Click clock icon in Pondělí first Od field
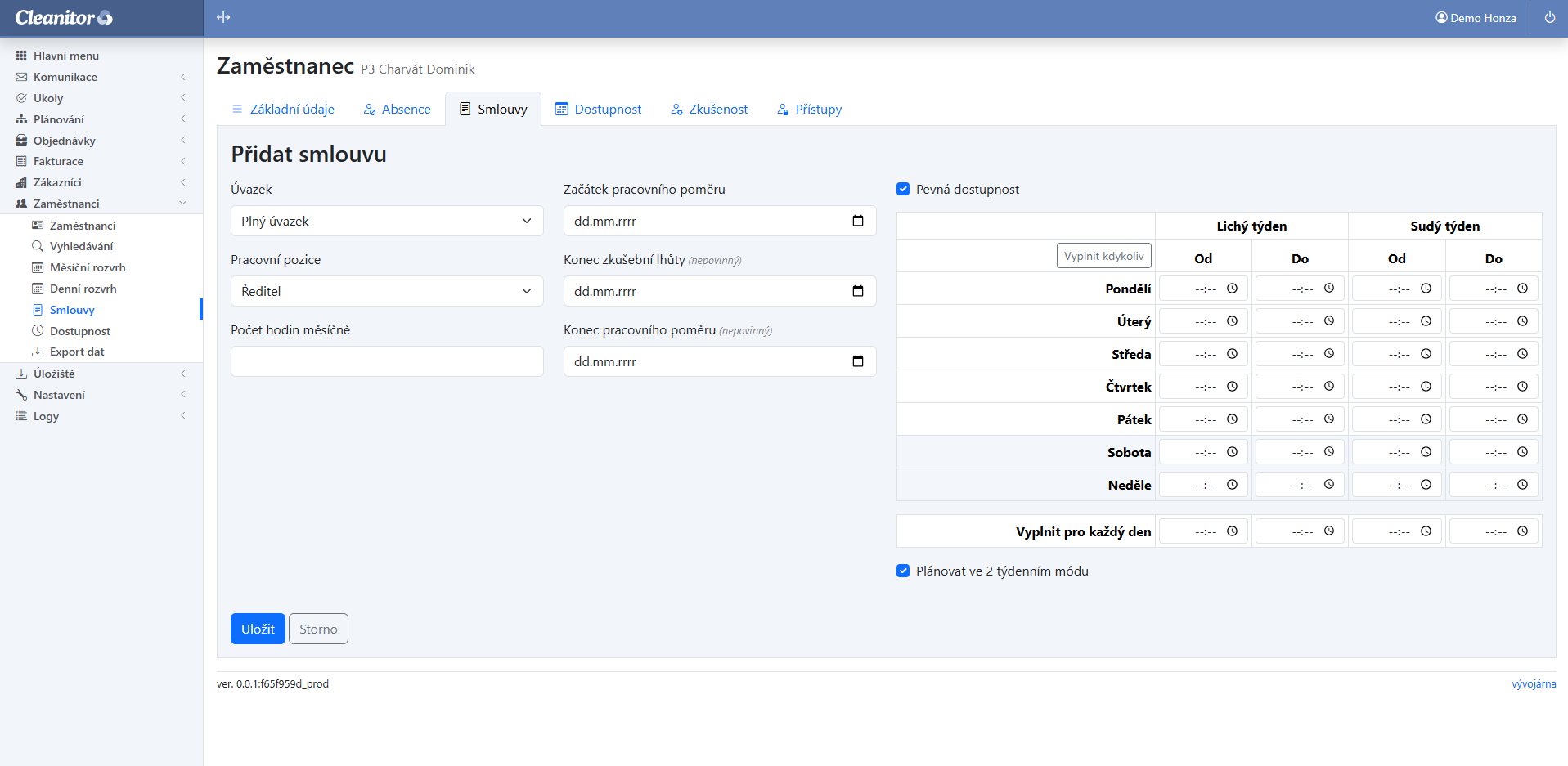 (1232, 289)
